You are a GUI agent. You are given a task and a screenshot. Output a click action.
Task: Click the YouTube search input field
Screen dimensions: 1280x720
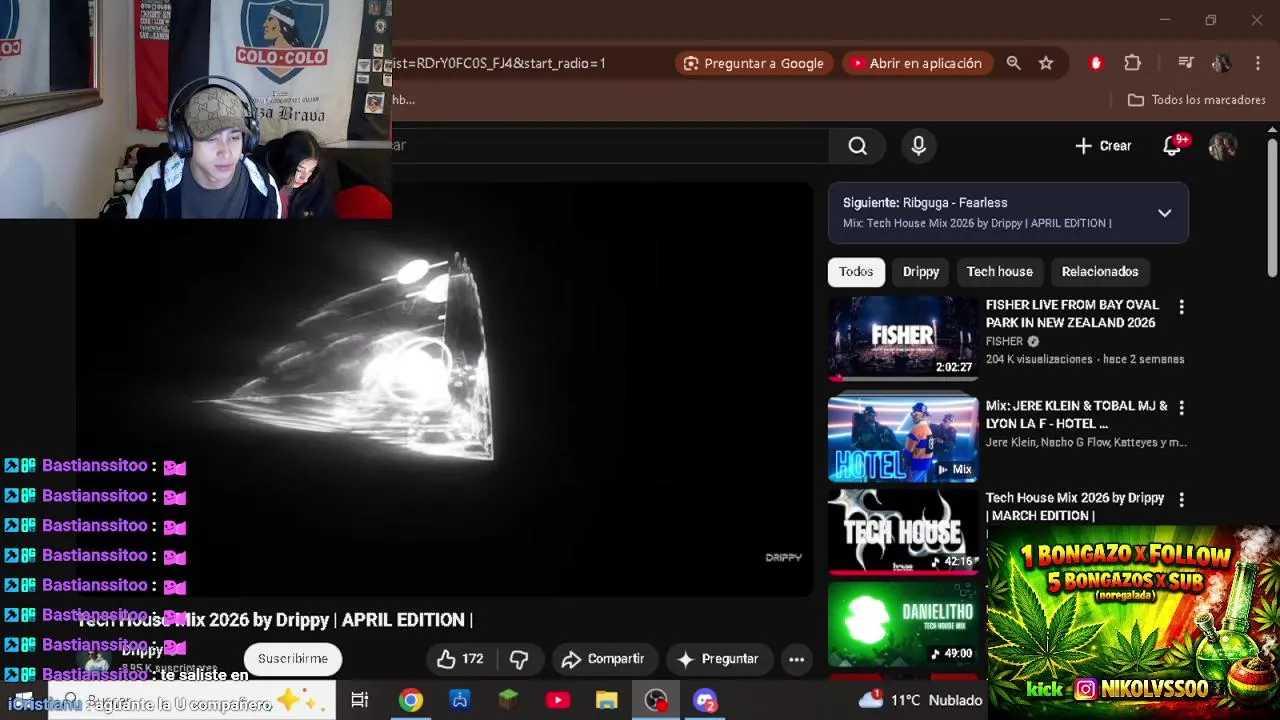point(610,146)
